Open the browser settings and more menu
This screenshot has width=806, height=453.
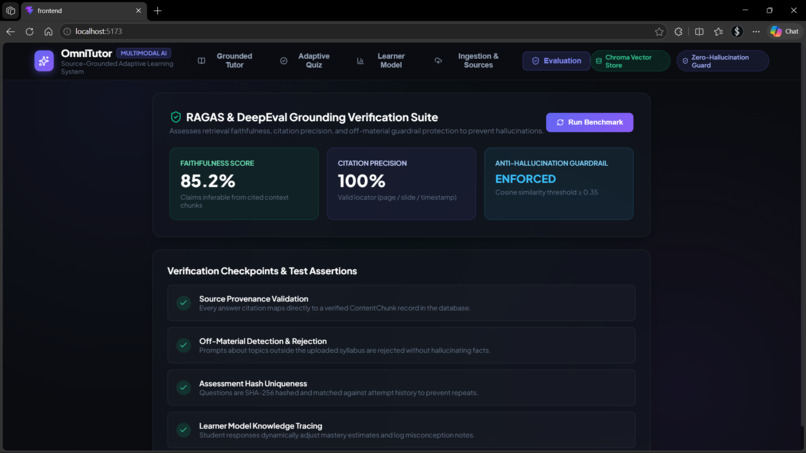(756, 31)
